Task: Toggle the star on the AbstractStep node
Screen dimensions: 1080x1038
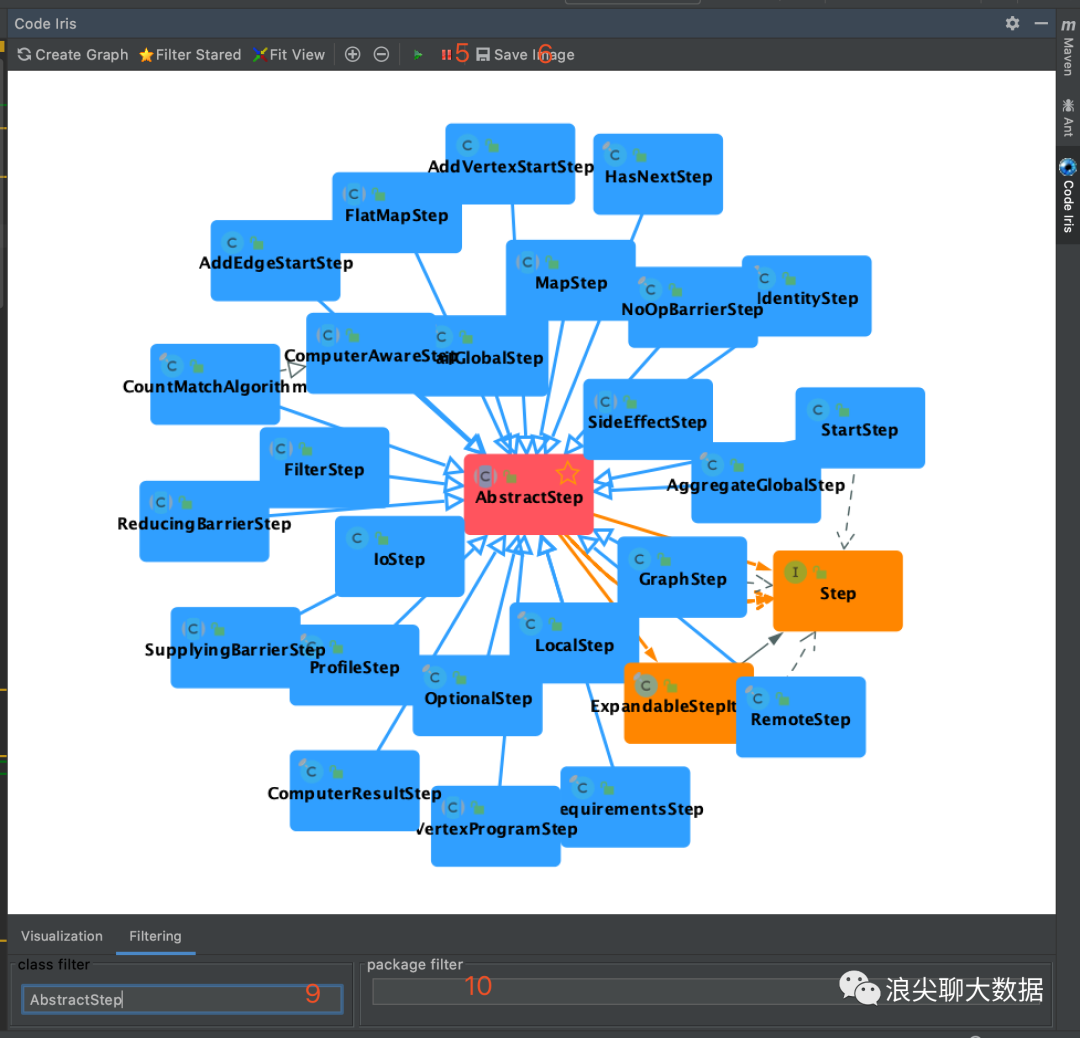Action: pos(569,472)
